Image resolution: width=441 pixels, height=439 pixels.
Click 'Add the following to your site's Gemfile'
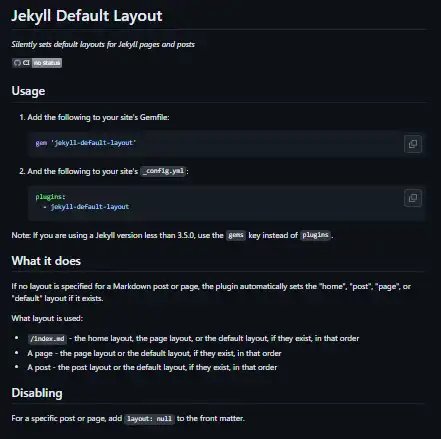(x=98, y=117)
